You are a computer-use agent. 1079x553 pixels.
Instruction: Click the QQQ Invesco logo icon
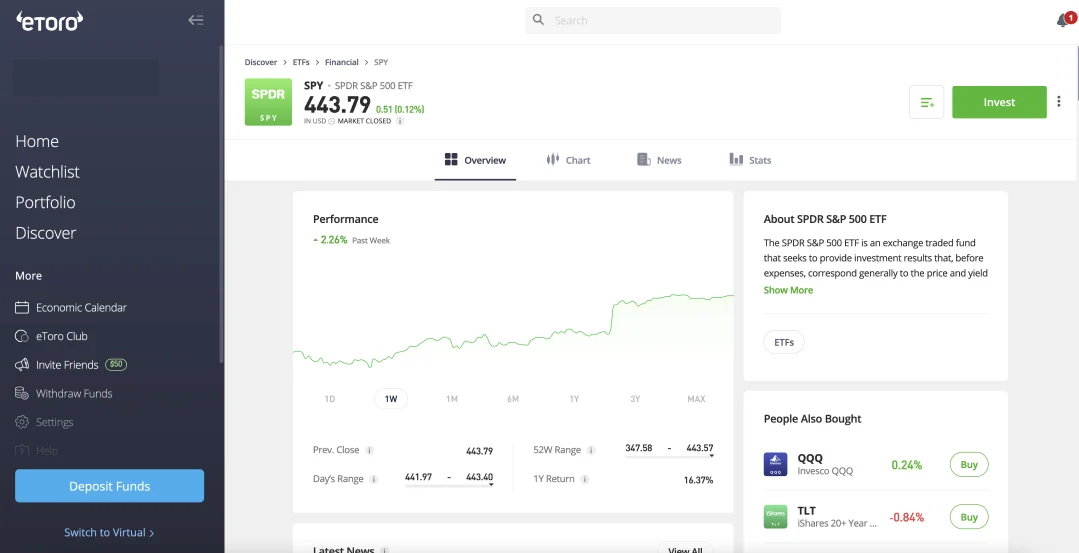tap(776, 464)
